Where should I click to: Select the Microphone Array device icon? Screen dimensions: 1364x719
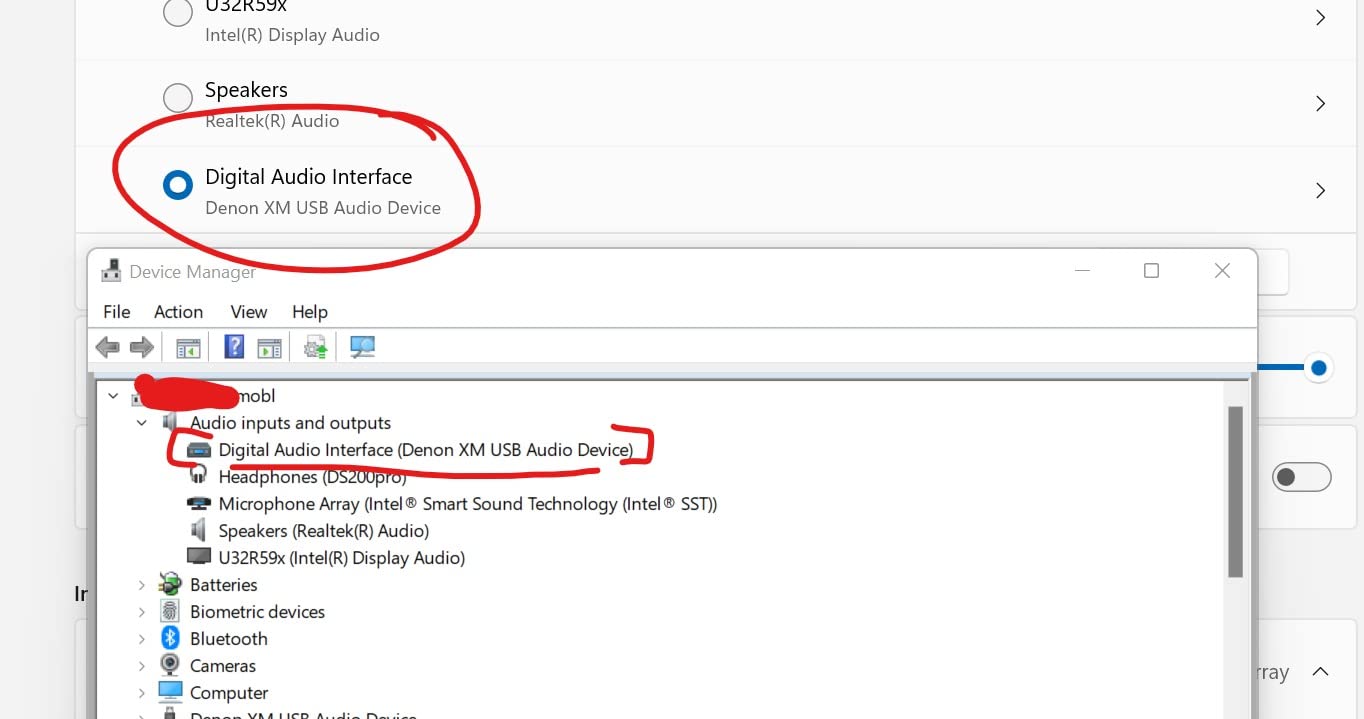[199, 504]
